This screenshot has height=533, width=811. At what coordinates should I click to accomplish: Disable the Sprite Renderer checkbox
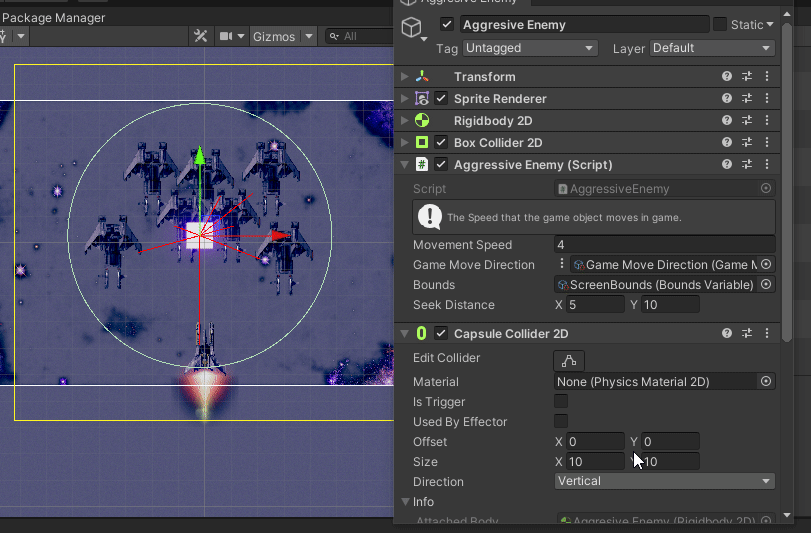pos(441,98)
